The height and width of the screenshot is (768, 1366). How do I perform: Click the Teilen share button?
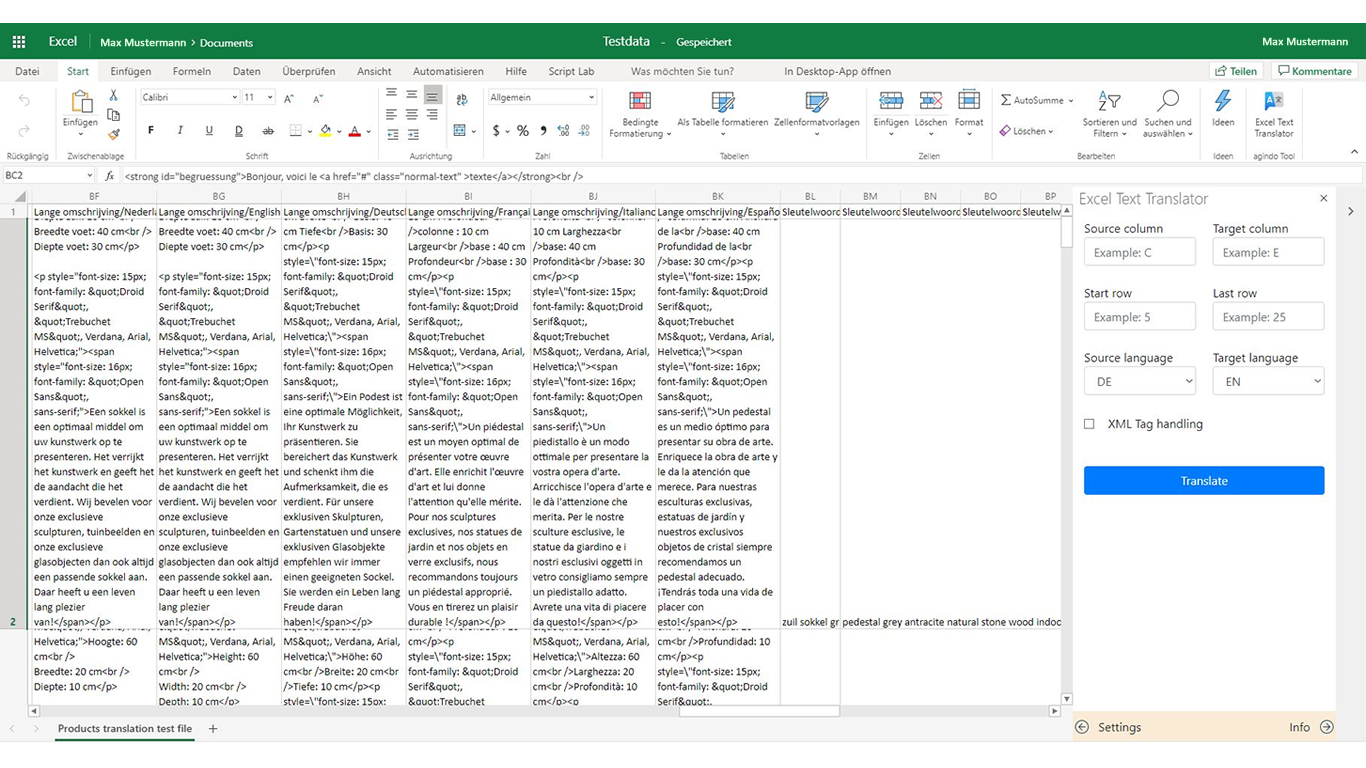point(1236,71)
